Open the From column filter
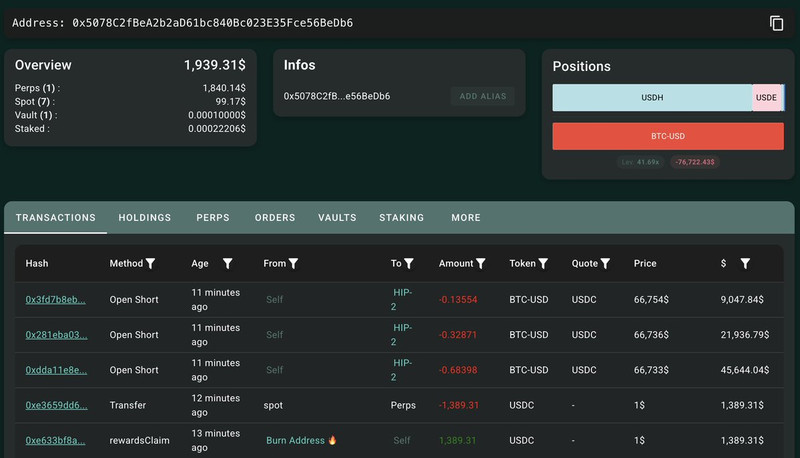Viewport: 800px width, 458px height. tap(294, 264)
